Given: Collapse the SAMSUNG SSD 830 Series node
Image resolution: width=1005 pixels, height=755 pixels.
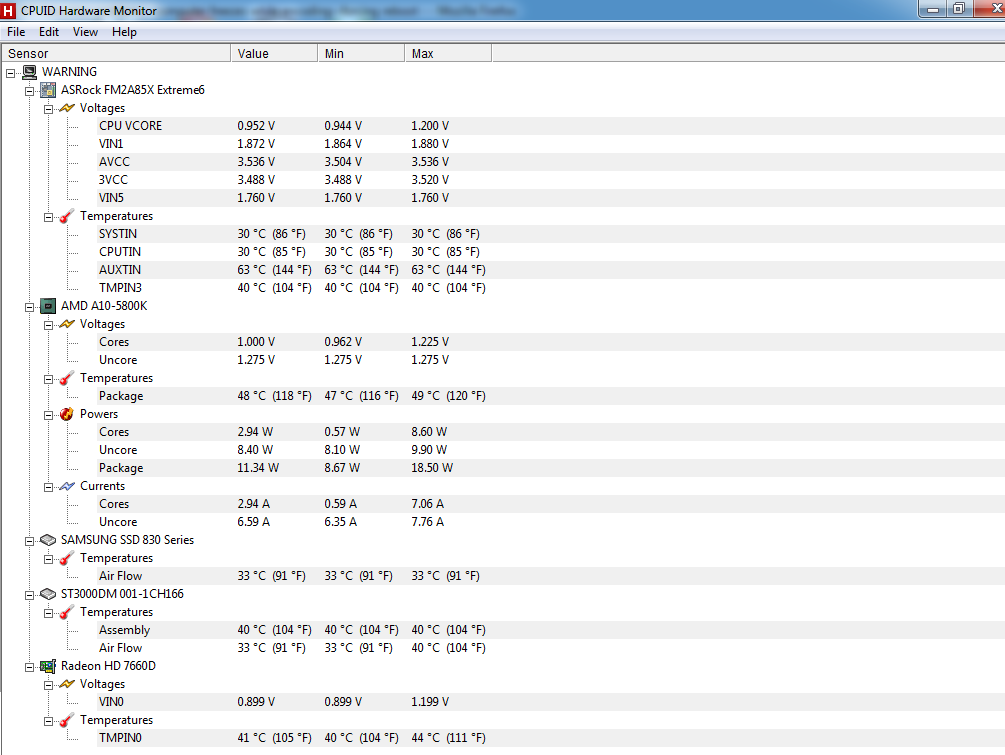Looking at the screenshot, I should click(29, 541).
